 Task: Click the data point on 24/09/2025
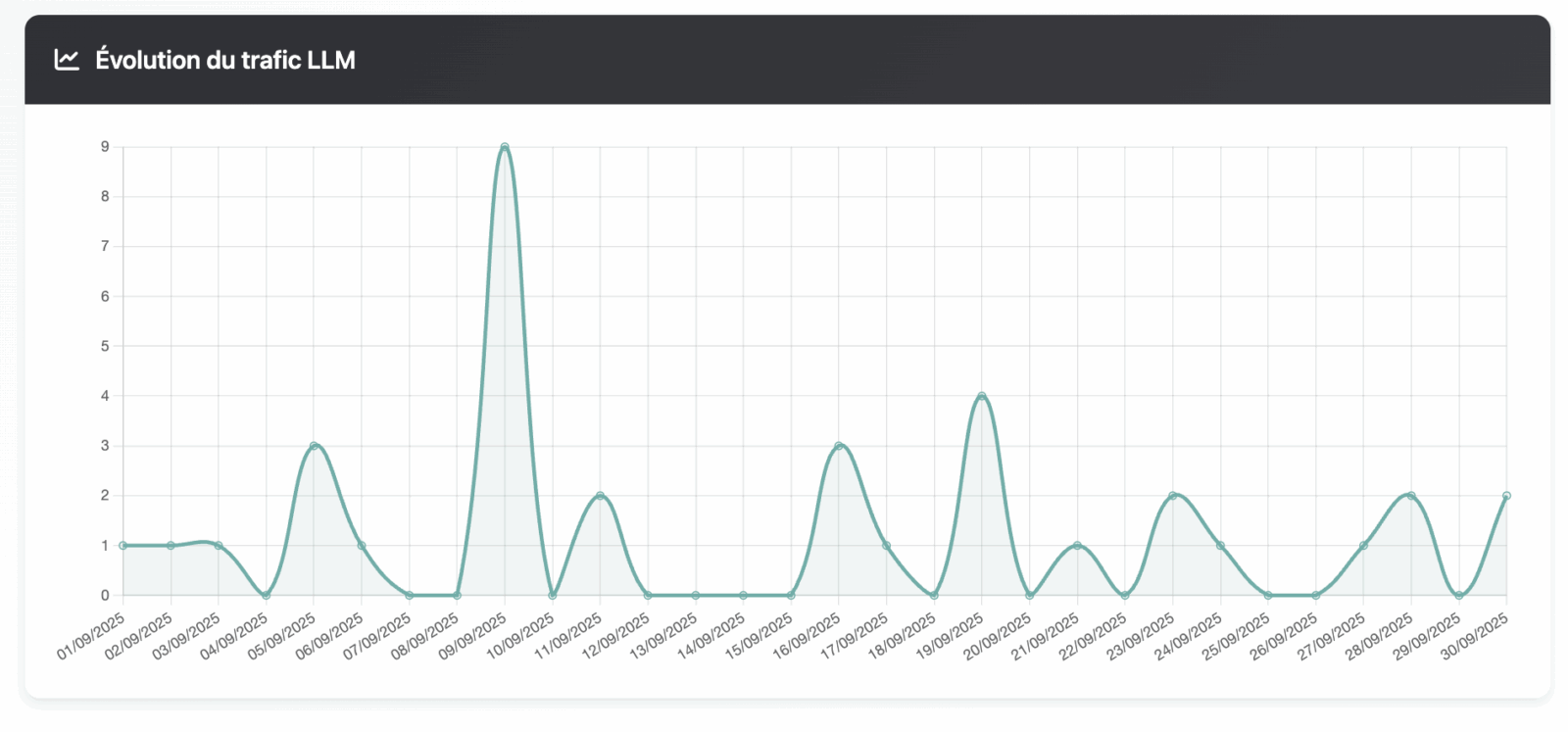click(1220, 546)
